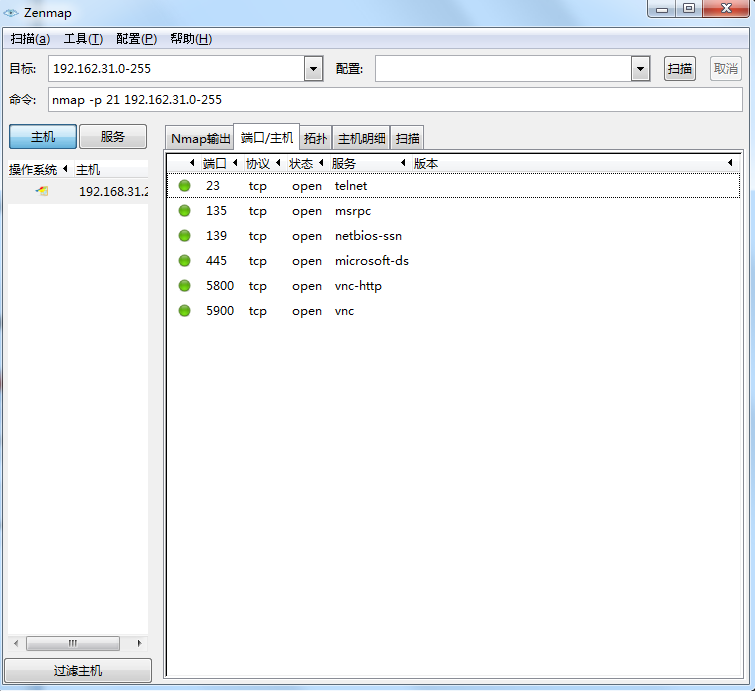
Task: Click into the 命令 command input field
Action: [x=395, y=100]
